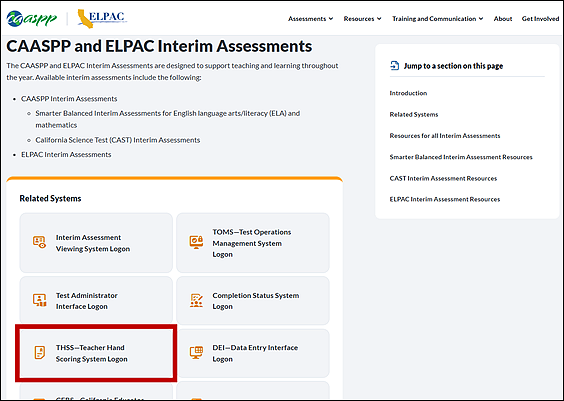Screen dimensions: 564x401
Task: Click the CAASPP logo
Action: (32, 18)
